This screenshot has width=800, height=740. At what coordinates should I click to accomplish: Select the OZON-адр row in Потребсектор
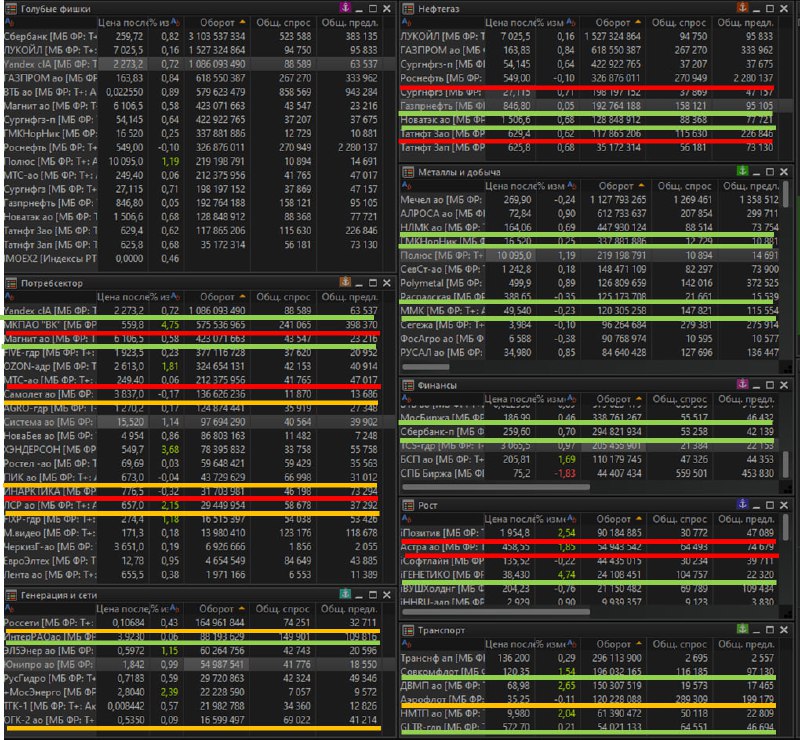pyautogui.click(x=199, y=366)
